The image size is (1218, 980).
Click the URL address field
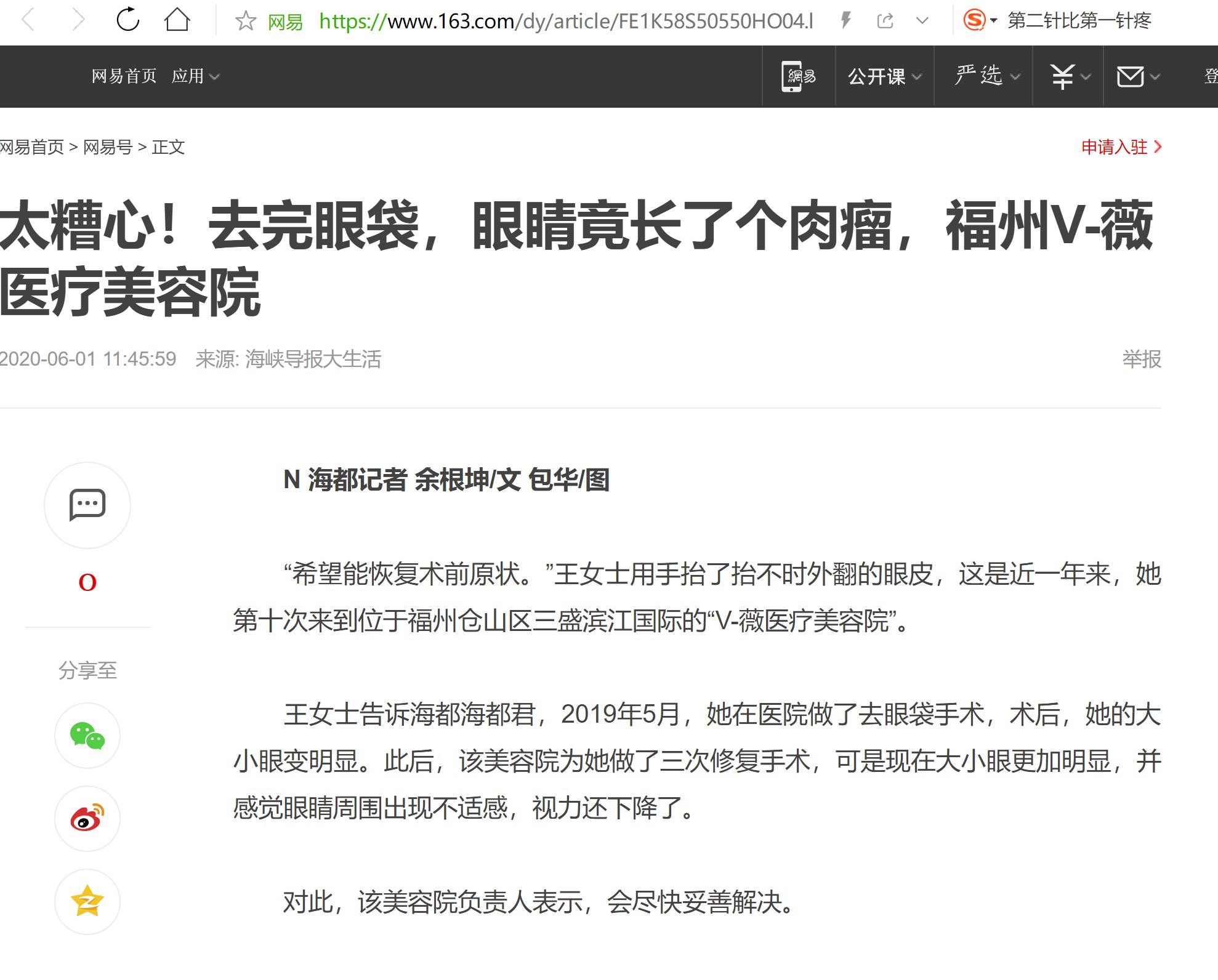566,22
